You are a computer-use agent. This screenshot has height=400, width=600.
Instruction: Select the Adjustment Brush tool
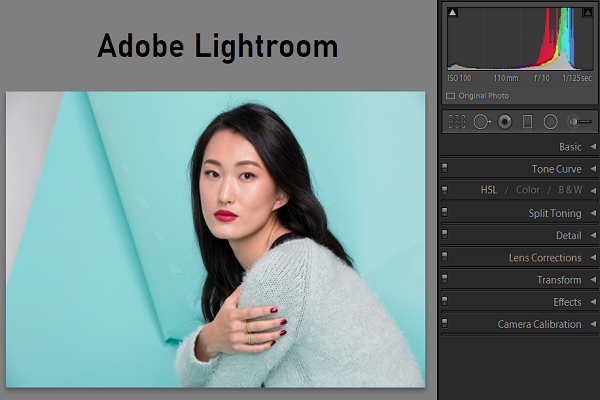coord(580,122)
